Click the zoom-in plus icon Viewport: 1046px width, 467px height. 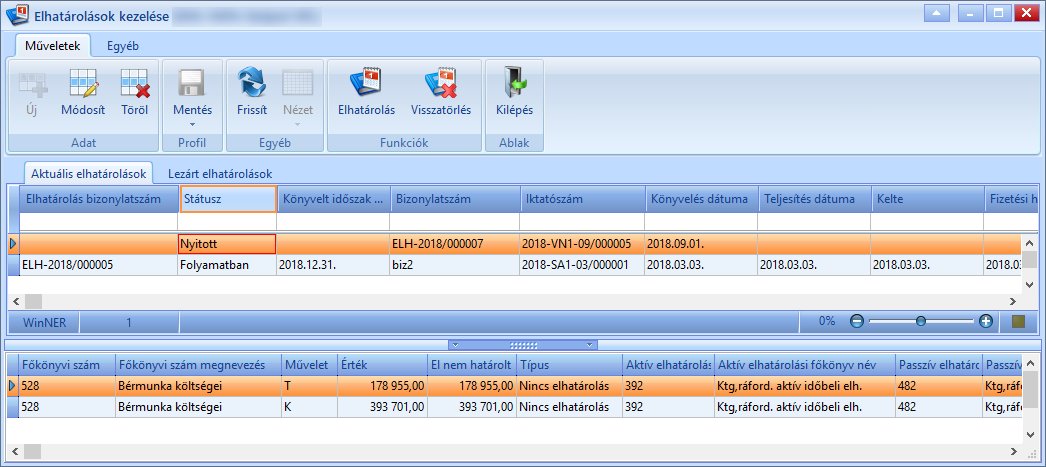(986, 321)
